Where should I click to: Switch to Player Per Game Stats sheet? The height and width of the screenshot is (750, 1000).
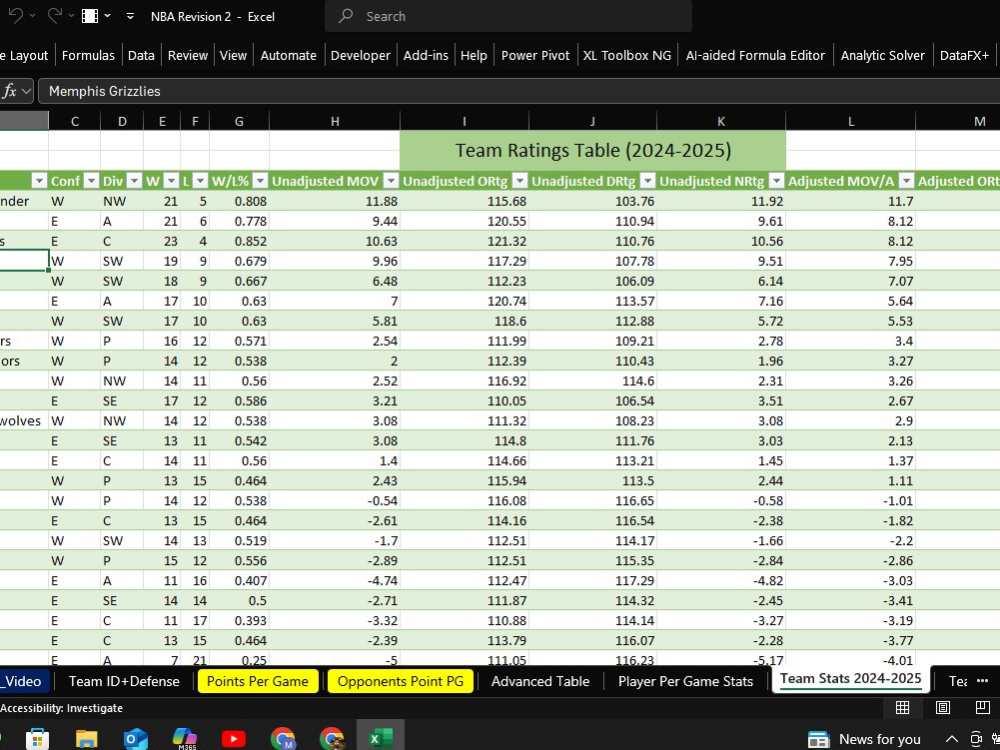click(686, 681)
